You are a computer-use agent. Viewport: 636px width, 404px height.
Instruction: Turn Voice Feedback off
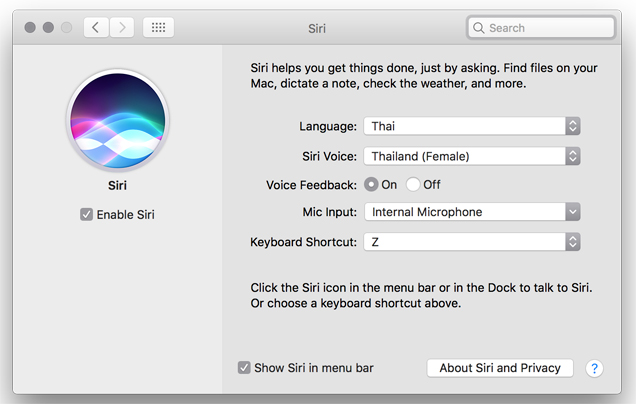(413, 185)
